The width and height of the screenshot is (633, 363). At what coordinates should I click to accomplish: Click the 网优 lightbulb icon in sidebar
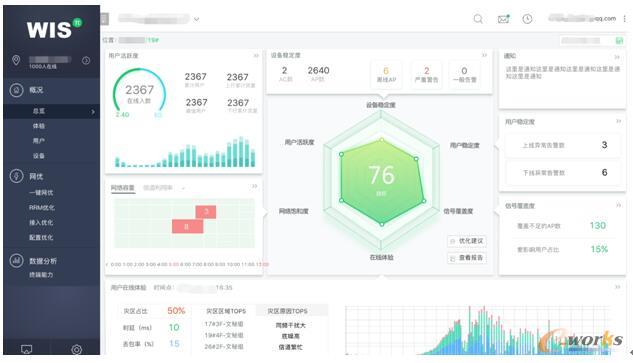(17, 176)
